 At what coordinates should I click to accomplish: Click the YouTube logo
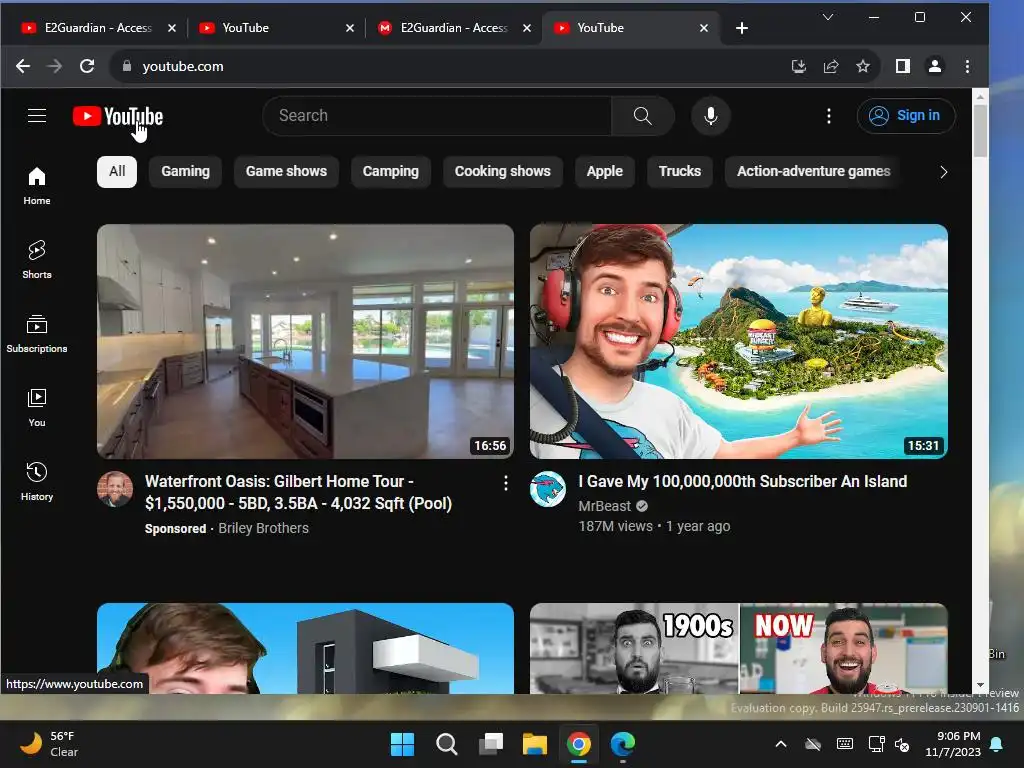[x=118, y=116]
